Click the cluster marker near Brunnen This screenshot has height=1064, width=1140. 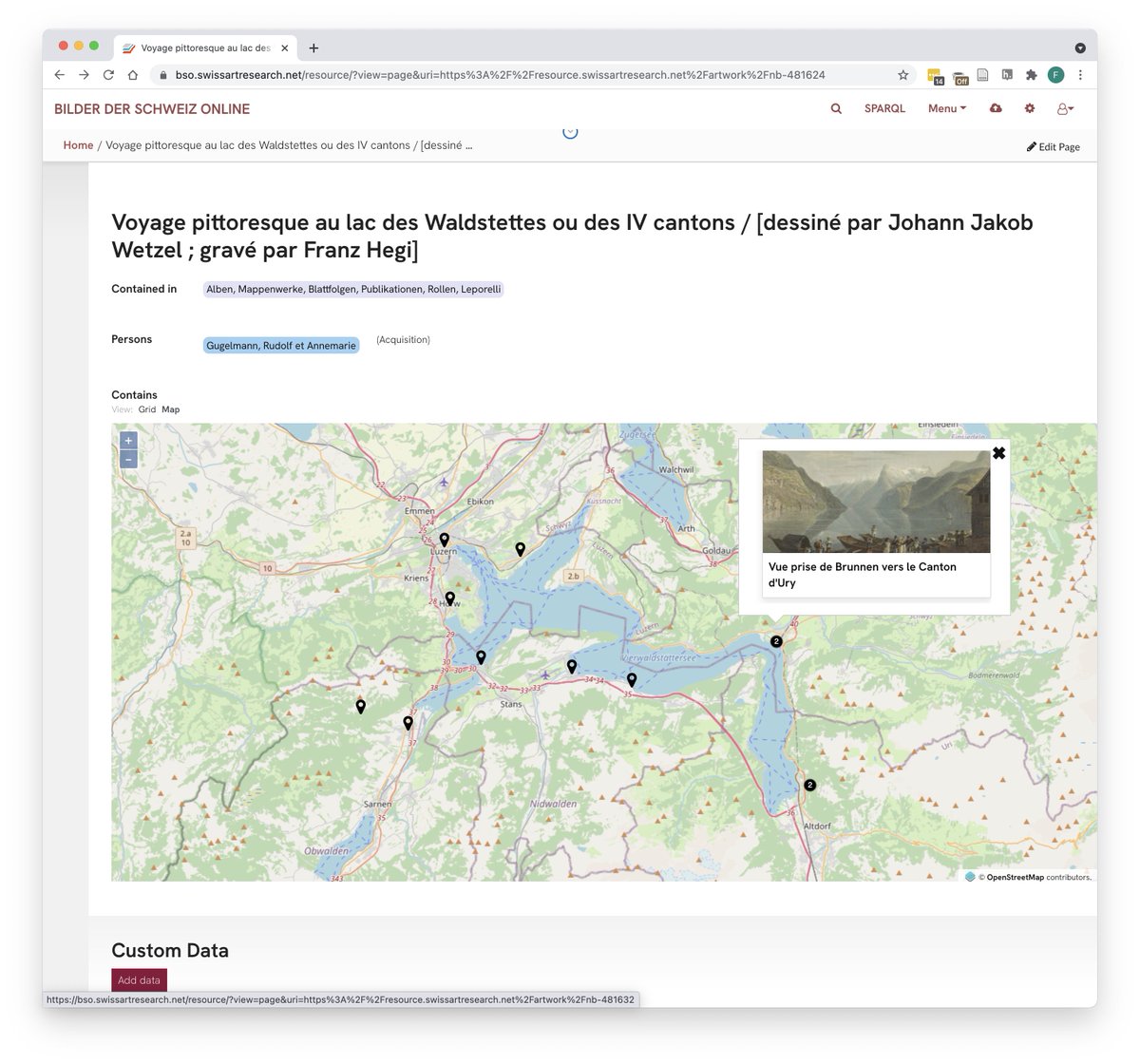776,641
